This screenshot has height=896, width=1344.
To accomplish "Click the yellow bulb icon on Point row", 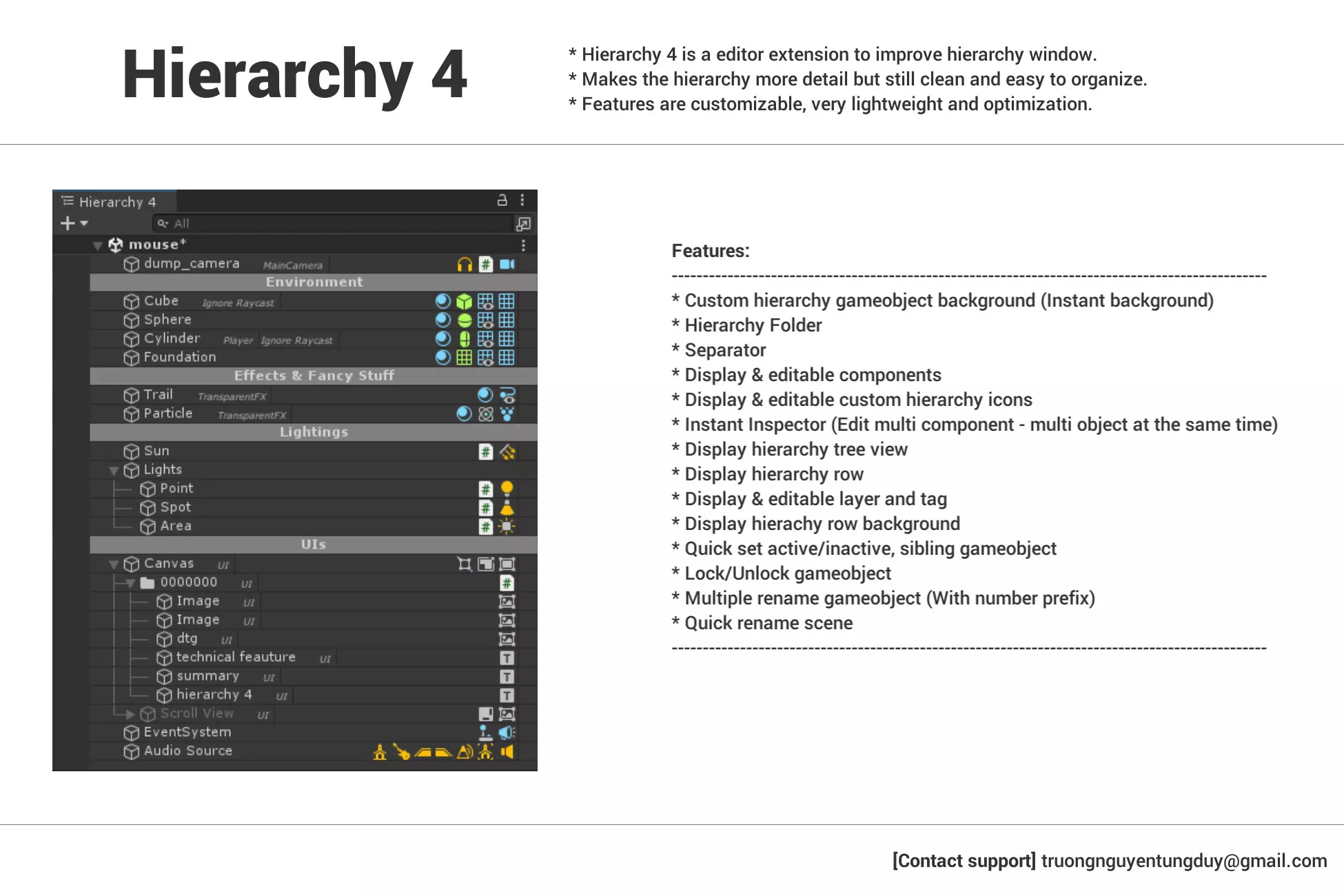I will [507, 489].
